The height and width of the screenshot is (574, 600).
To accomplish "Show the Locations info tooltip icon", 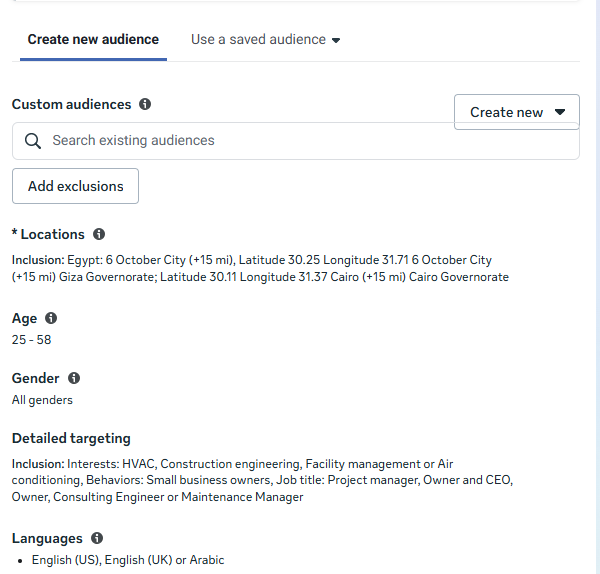I will point(99,234).
